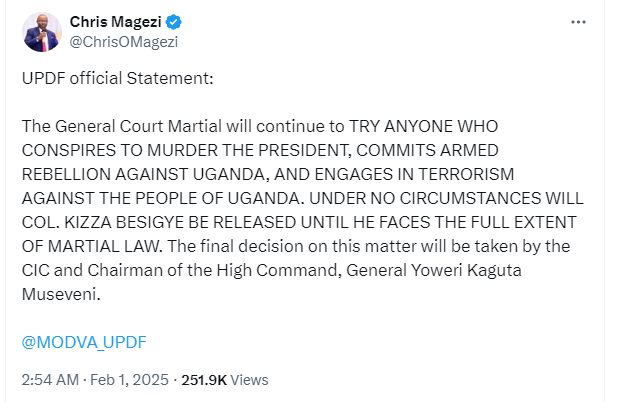Open the @MODVA_UPDF mention link
The height and width of the screenshot is (402, 634).
pyautogui.click(x=83, y=343)
